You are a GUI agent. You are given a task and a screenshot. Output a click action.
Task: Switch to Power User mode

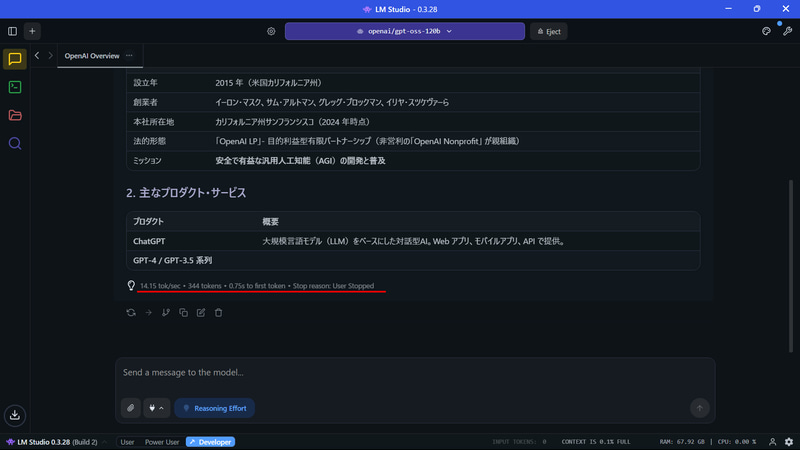(162, 442)
